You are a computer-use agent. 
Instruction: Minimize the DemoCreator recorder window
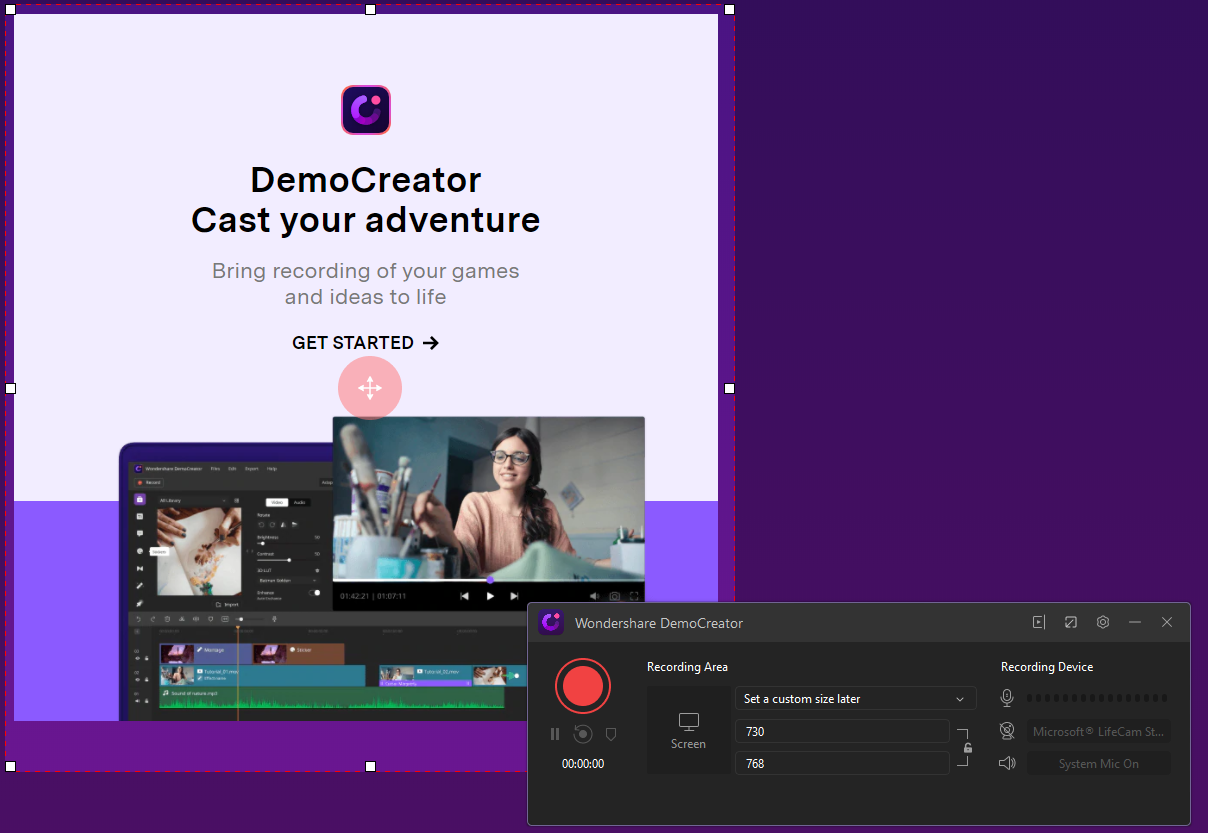[1135, 622]
